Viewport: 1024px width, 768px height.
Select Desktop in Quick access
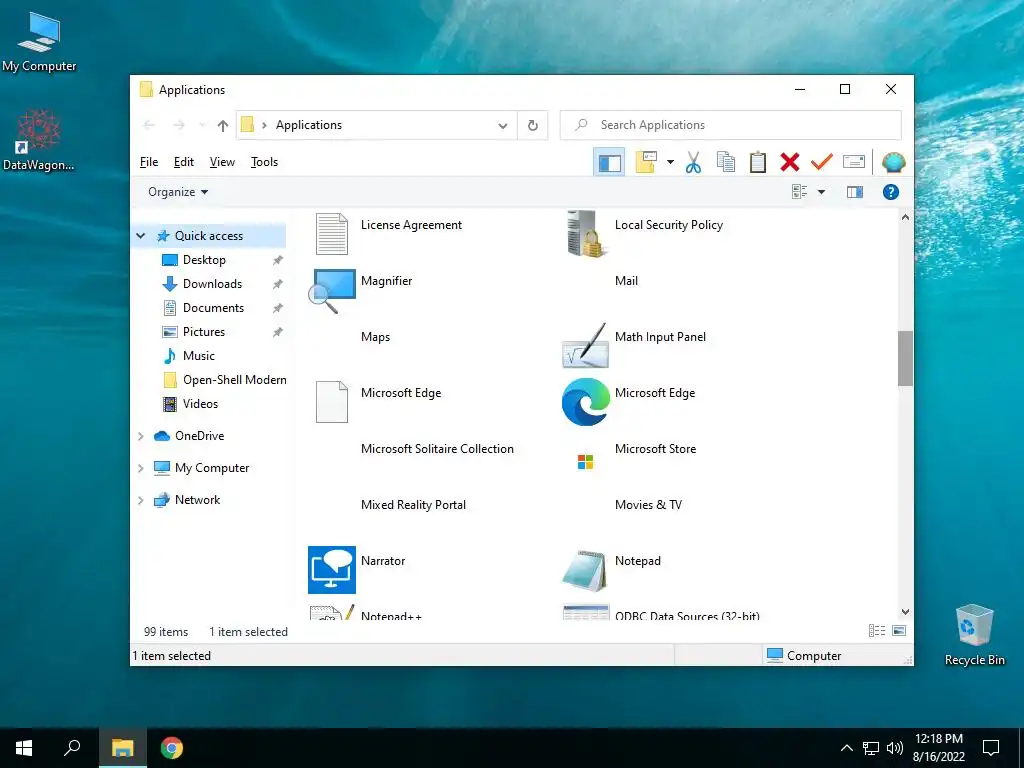click(x=204, y=260)
